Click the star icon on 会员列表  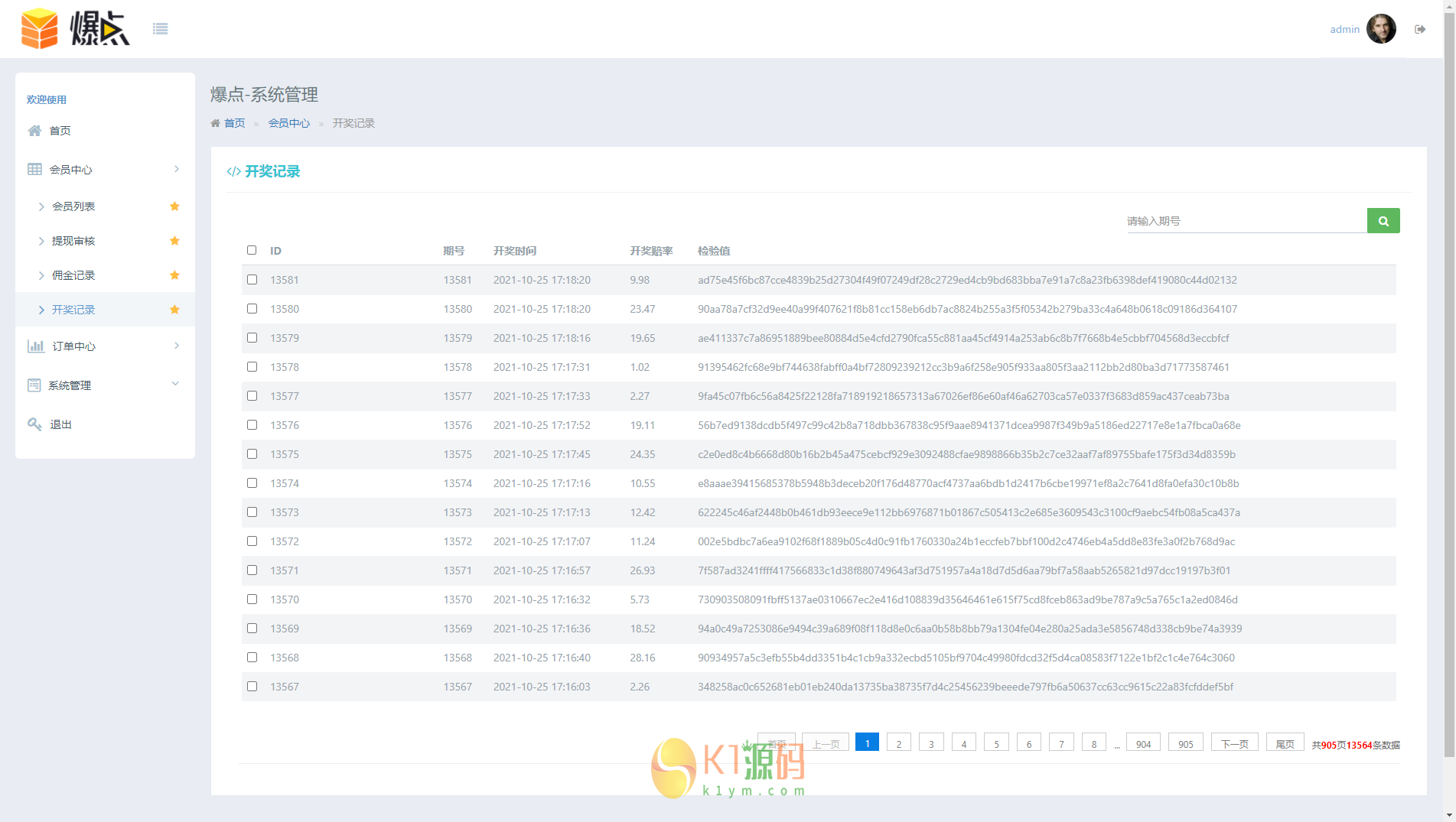tap(174, 206)
